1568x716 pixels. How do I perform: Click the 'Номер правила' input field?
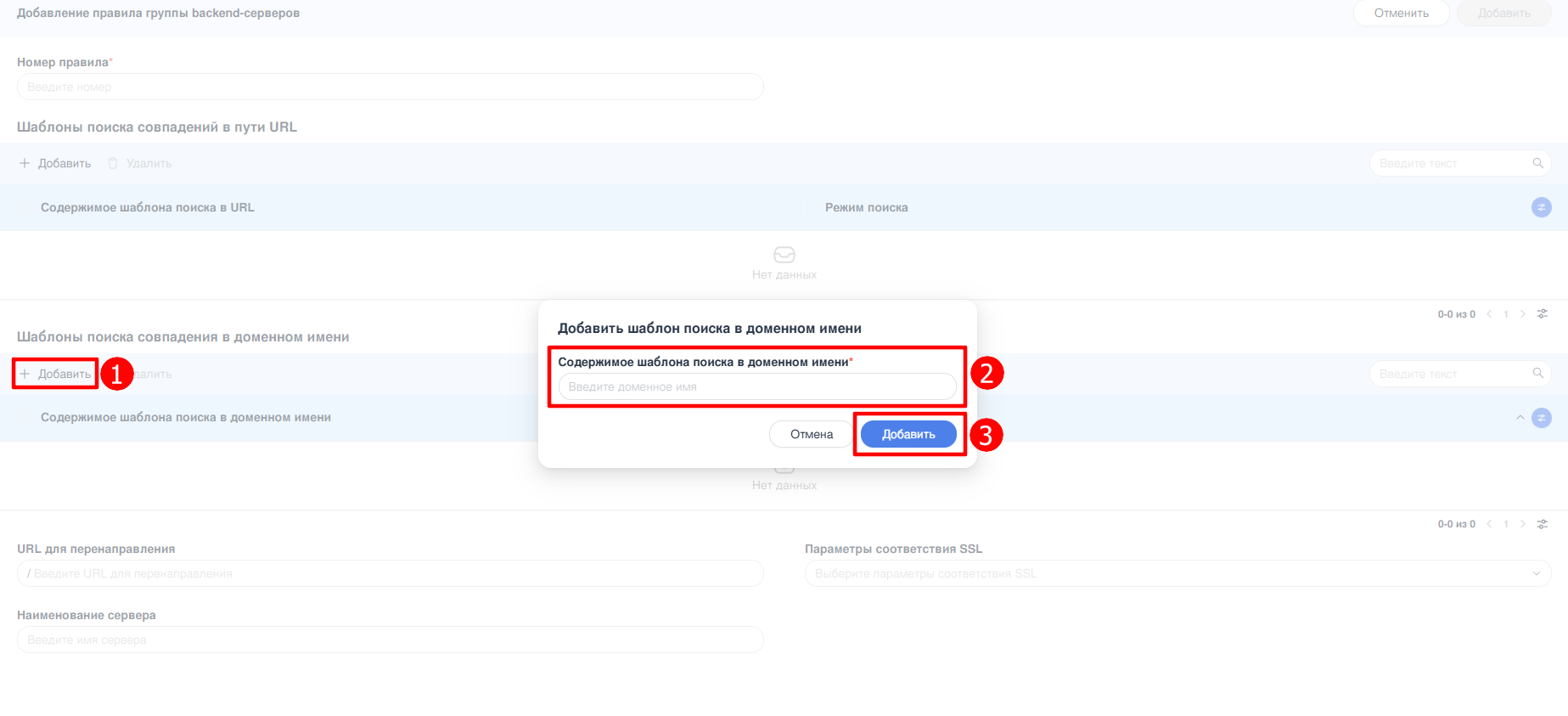coord(390,87)
